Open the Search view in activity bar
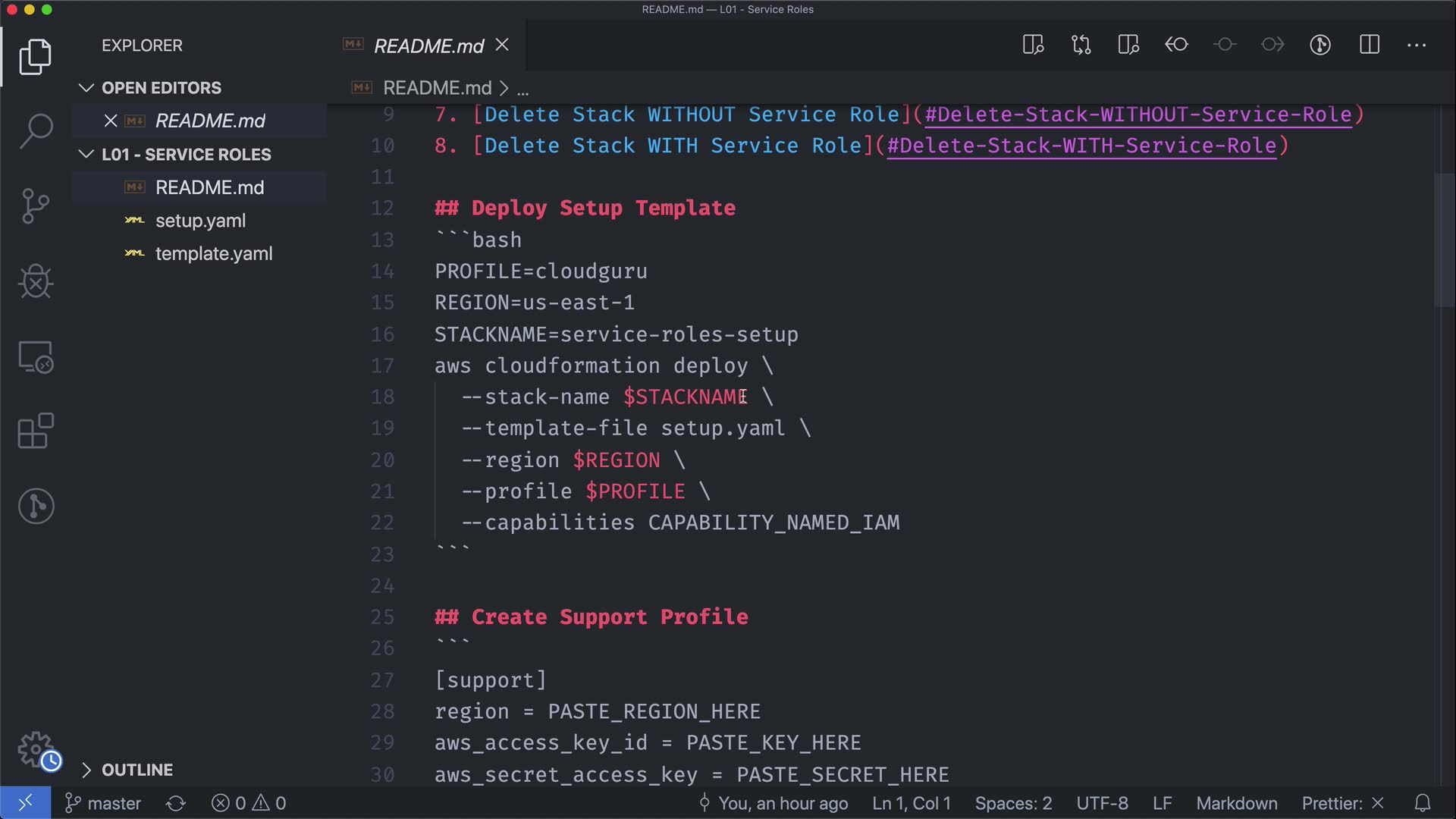This screenshot has height=819, width=1456. [x=36, y=130]
